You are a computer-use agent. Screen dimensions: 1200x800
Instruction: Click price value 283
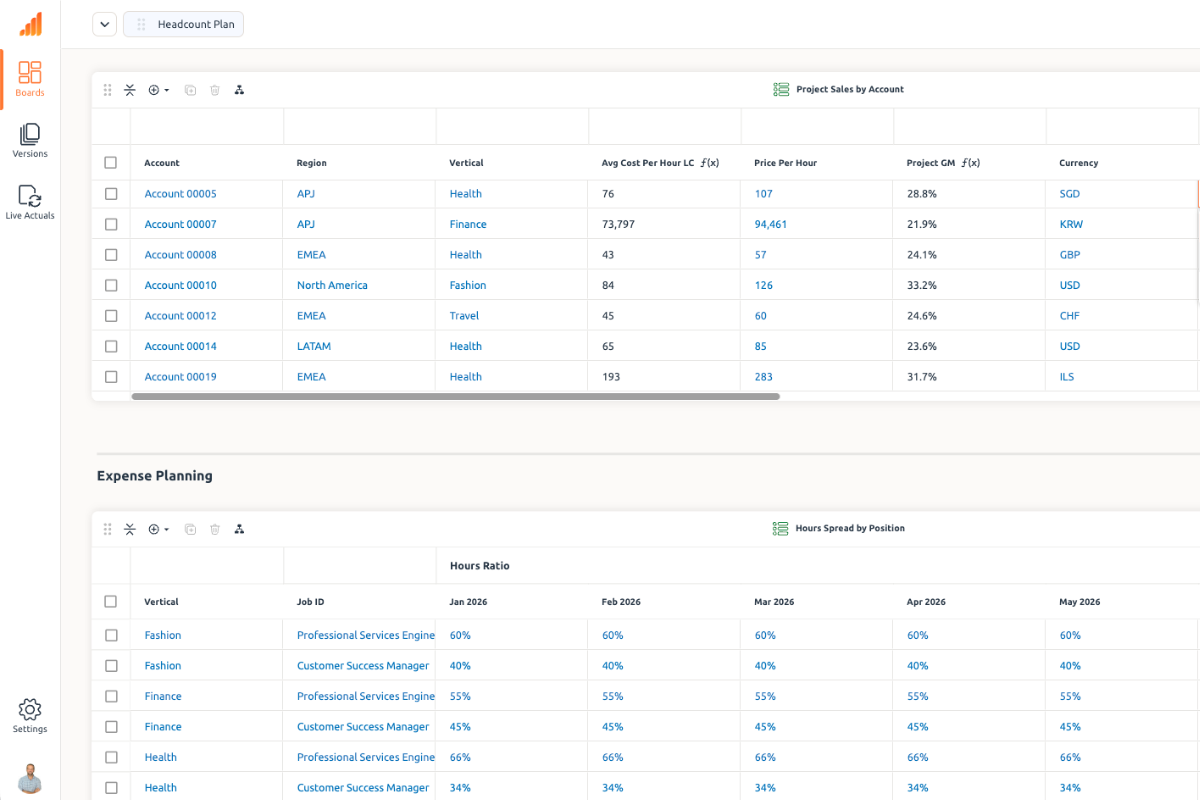click(764, 377)
